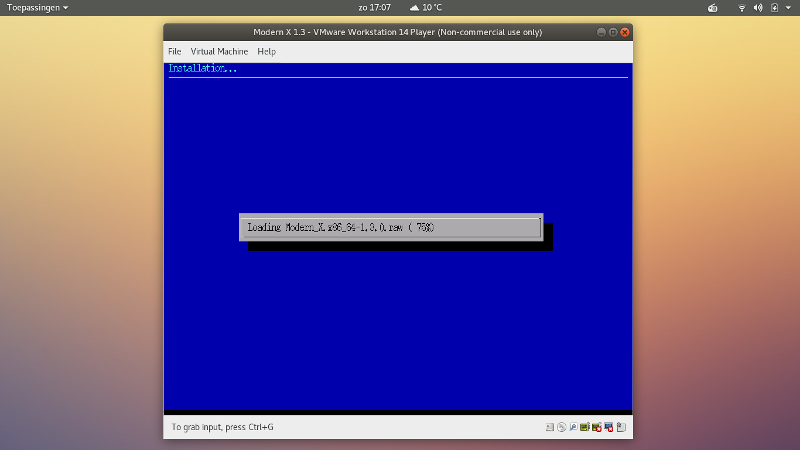Open the clock showing zo 17:07
Viewport: 800px width, 450px height.
[x=374, y=8]
